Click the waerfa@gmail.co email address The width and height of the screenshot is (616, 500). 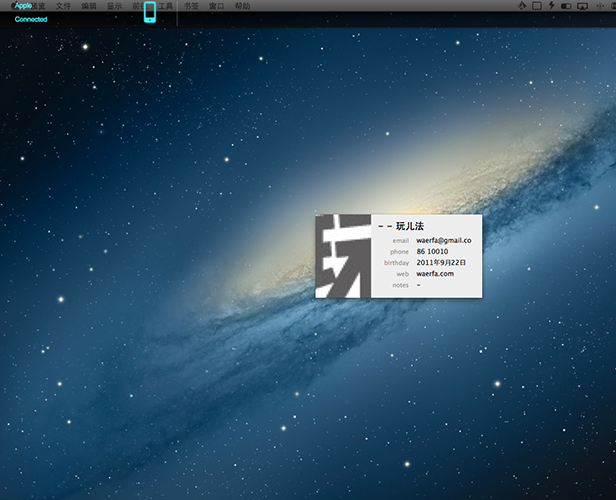coord(444,240)
